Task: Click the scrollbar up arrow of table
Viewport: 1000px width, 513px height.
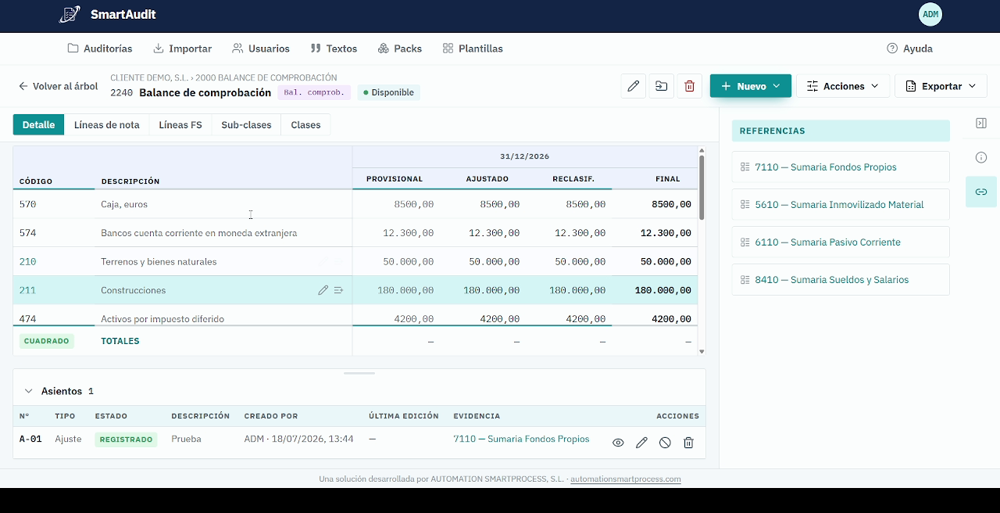Action: (702, 151)
